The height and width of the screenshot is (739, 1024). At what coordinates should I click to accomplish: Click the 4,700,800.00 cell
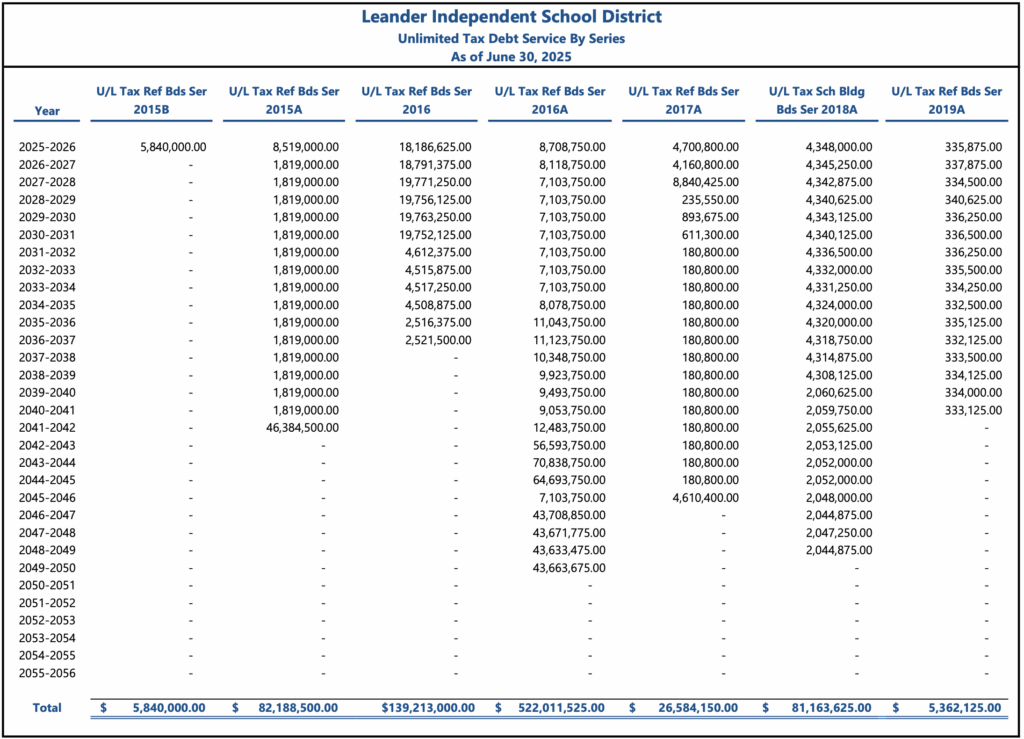coord(706,148)
